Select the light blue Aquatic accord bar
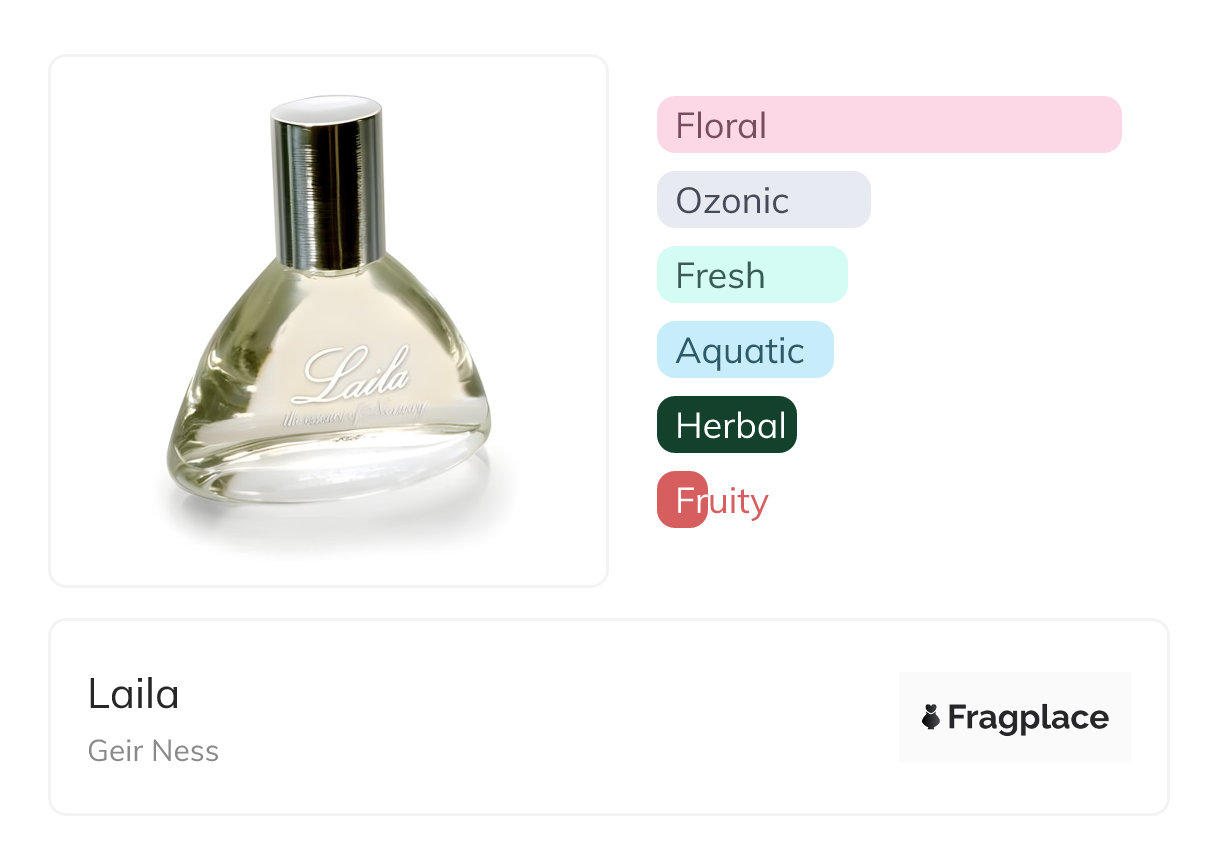Viewport: 1218px width, 864px height. [744, 350]
